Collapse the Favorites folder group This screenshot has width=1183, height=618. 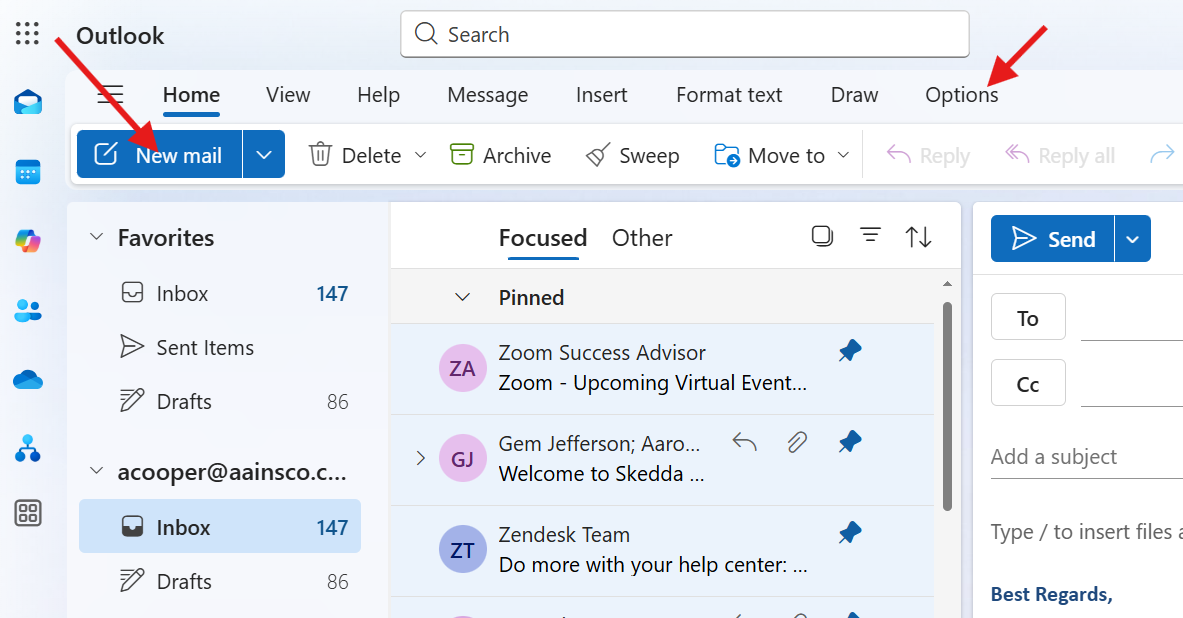pos(97,238)
